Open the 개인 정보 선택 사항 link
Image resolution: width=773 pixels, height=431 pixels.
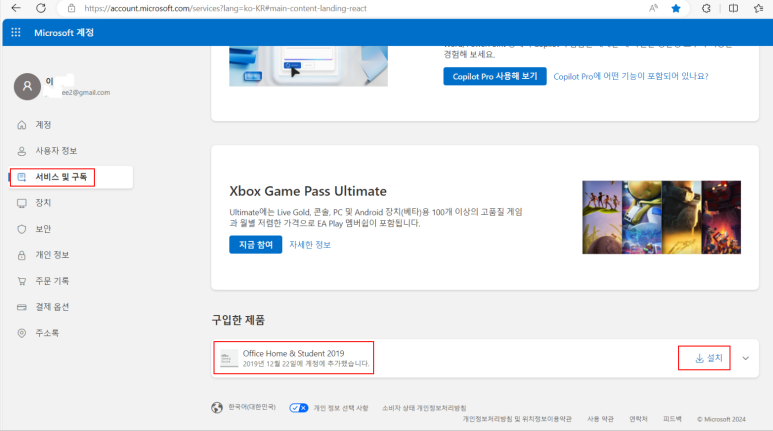pos(341,408)
